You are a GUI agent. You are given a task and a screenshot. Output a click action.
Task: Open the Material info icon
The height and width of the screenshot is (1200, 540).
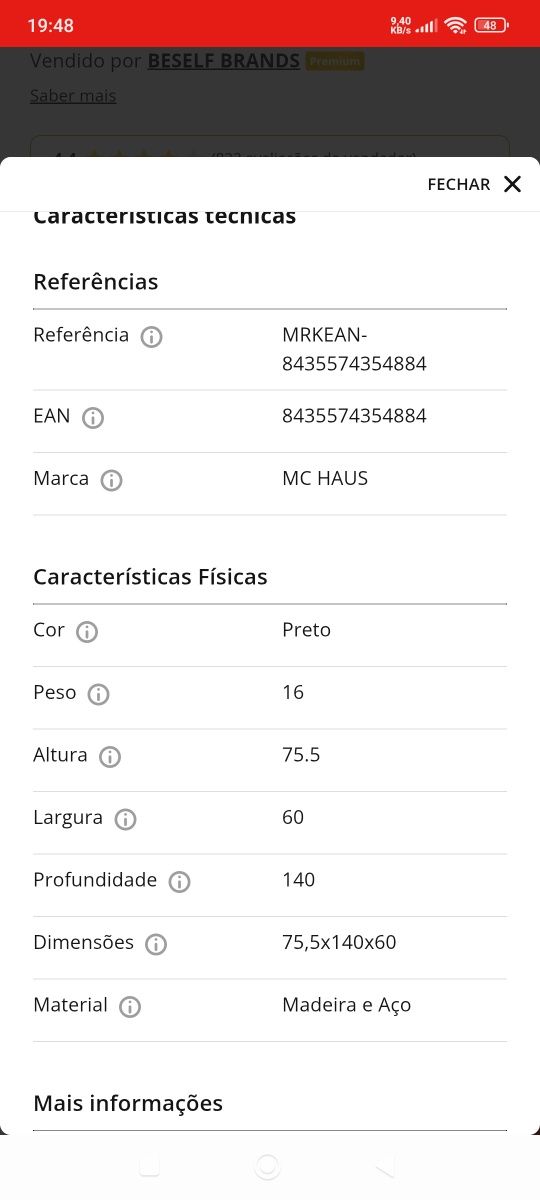(x=130, y=1007)
